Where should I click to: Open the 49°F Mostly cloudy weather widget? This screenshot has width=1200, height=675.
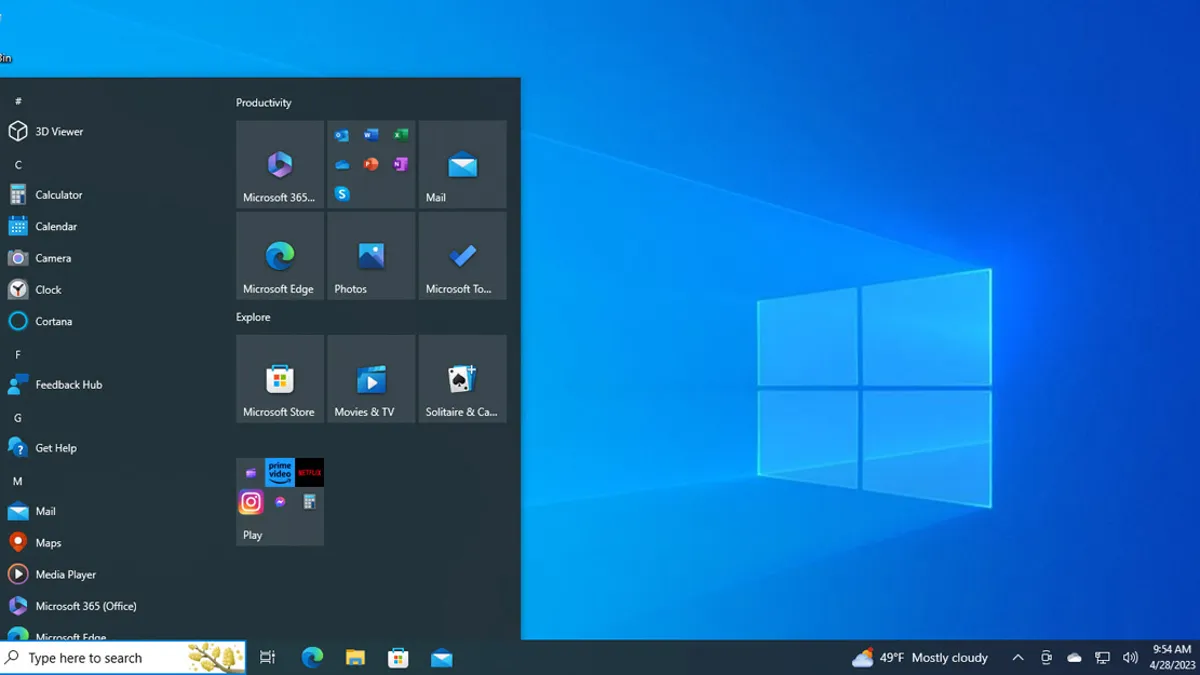(x=920, y=658)
